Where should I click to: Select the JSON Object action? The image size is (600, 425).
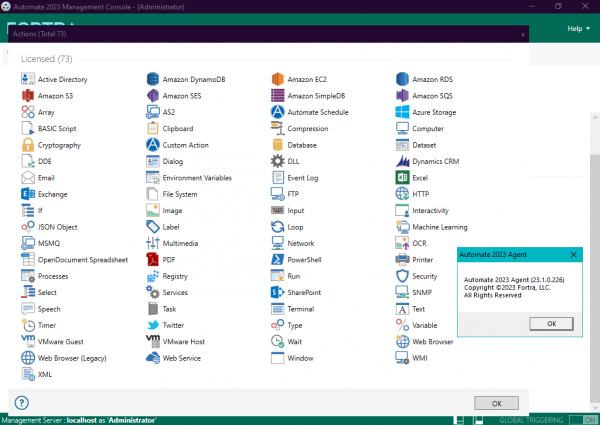(56, 227)
